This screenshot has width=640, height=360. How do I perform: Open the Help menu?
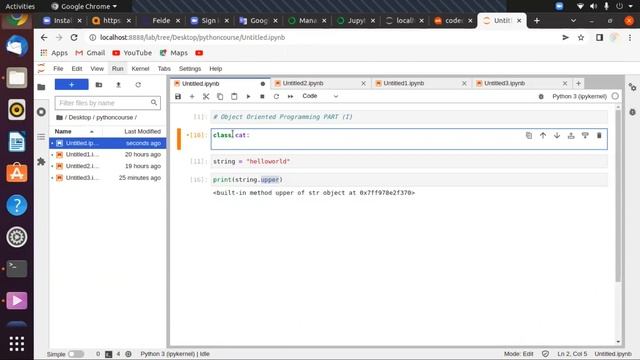216,69
